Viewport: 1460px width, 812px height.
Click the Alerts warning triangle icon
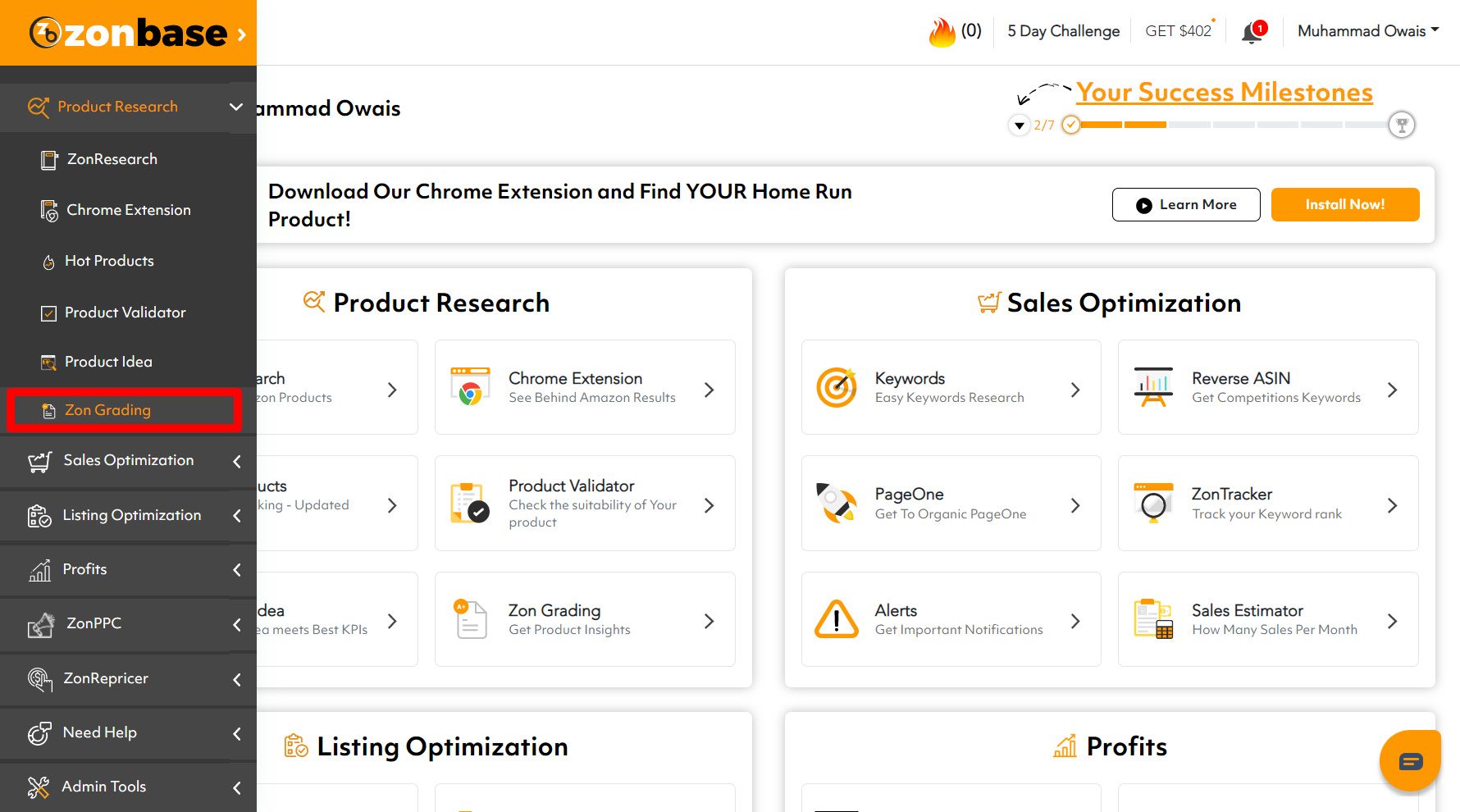click(x=837, y=619)
